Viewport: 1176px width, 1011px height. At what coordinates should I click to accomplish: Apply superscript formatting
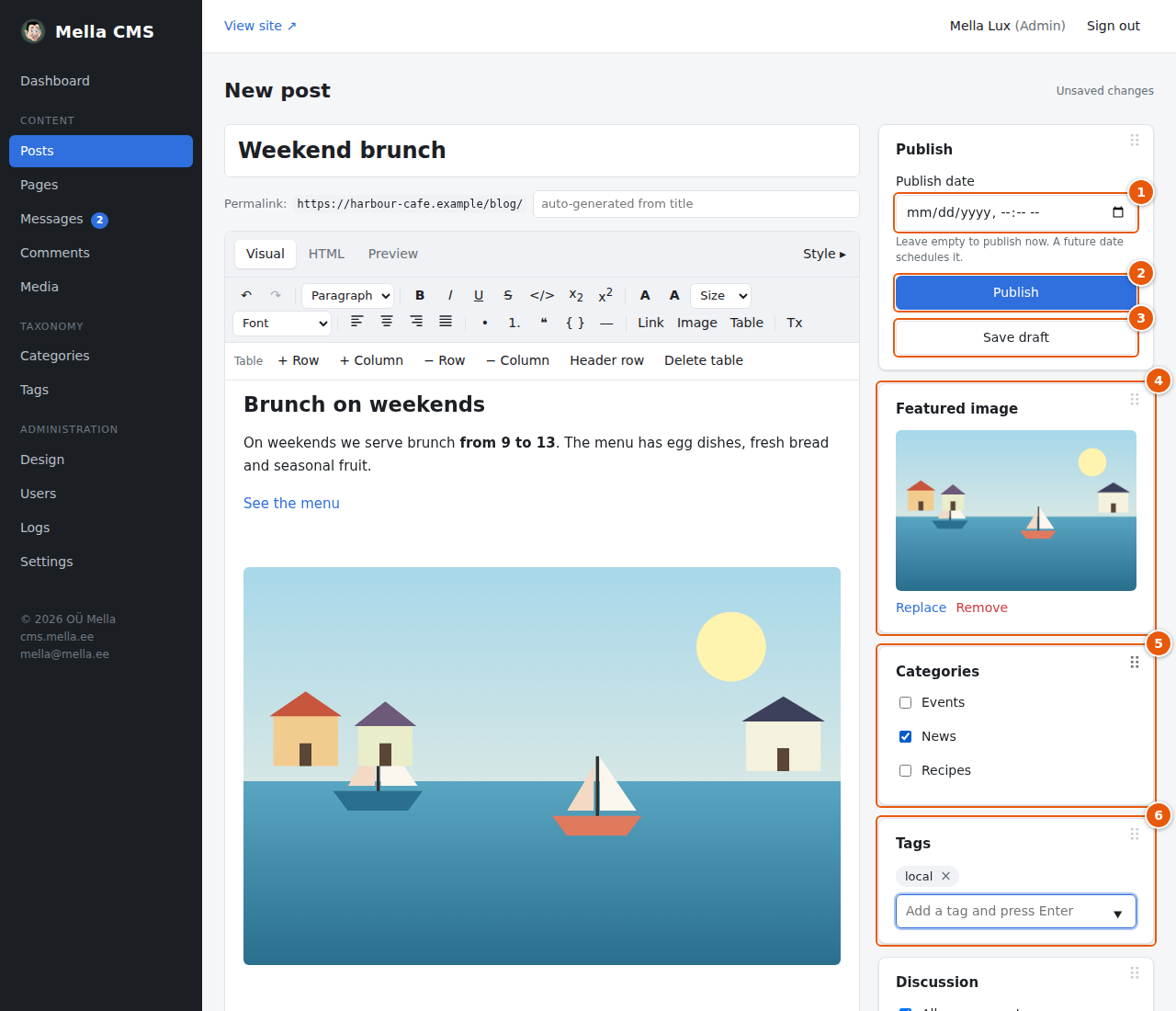tap(605, 295)
